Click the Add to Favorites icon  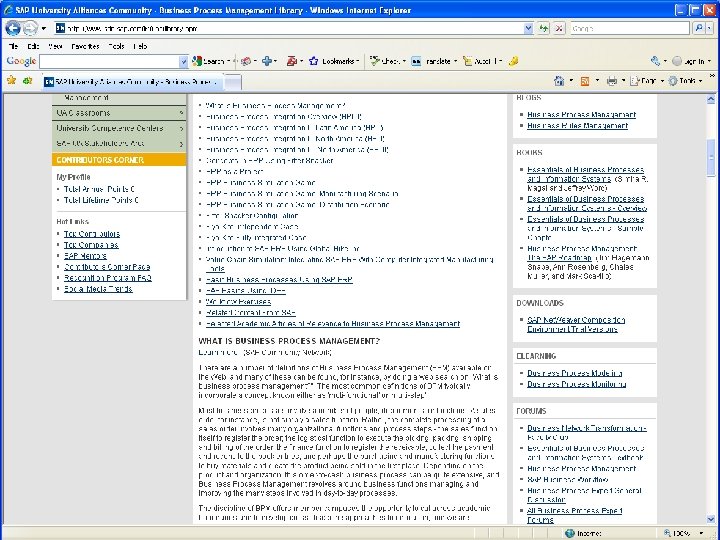[x=28, y=81]
